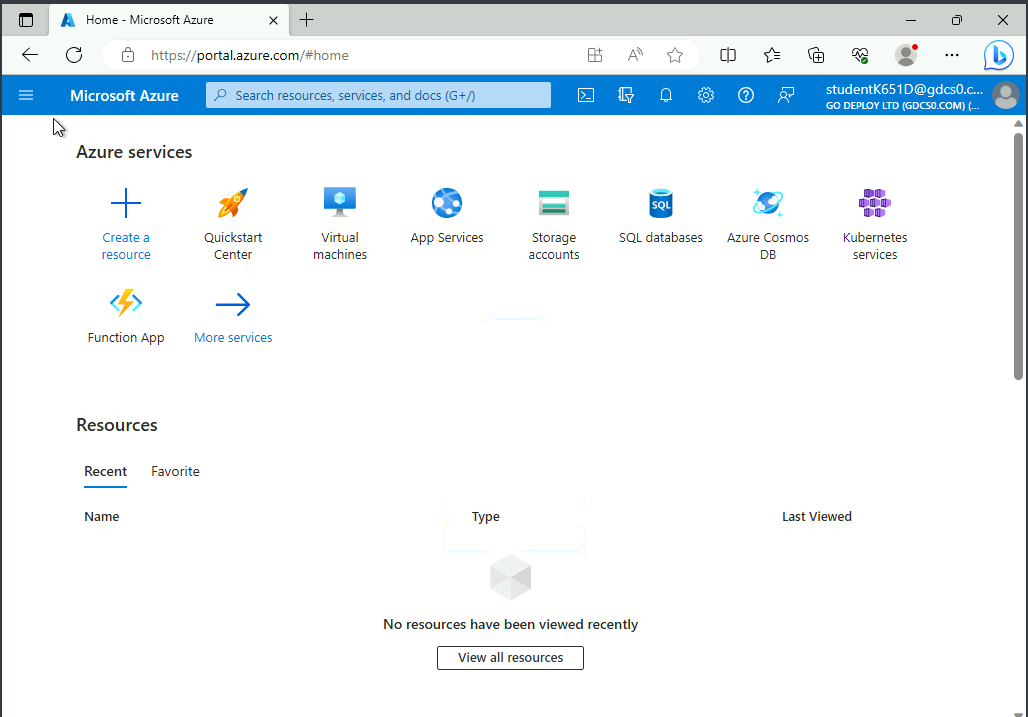Viewport: 1028px width, 717px height.
Task: Expand the Azure portal hamburger menu
Action: click(x=26, y=95)
